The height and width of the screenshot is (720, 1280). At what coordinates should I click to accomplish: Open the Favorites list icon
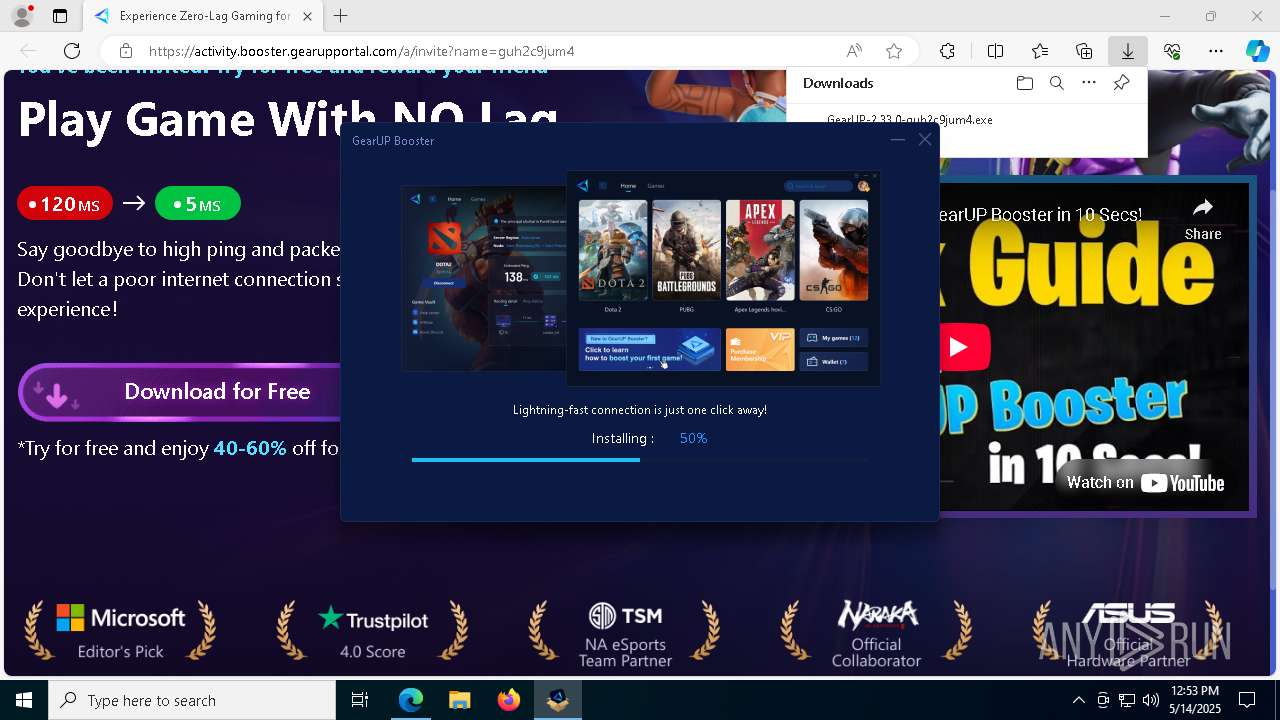tap(1040, 51)
